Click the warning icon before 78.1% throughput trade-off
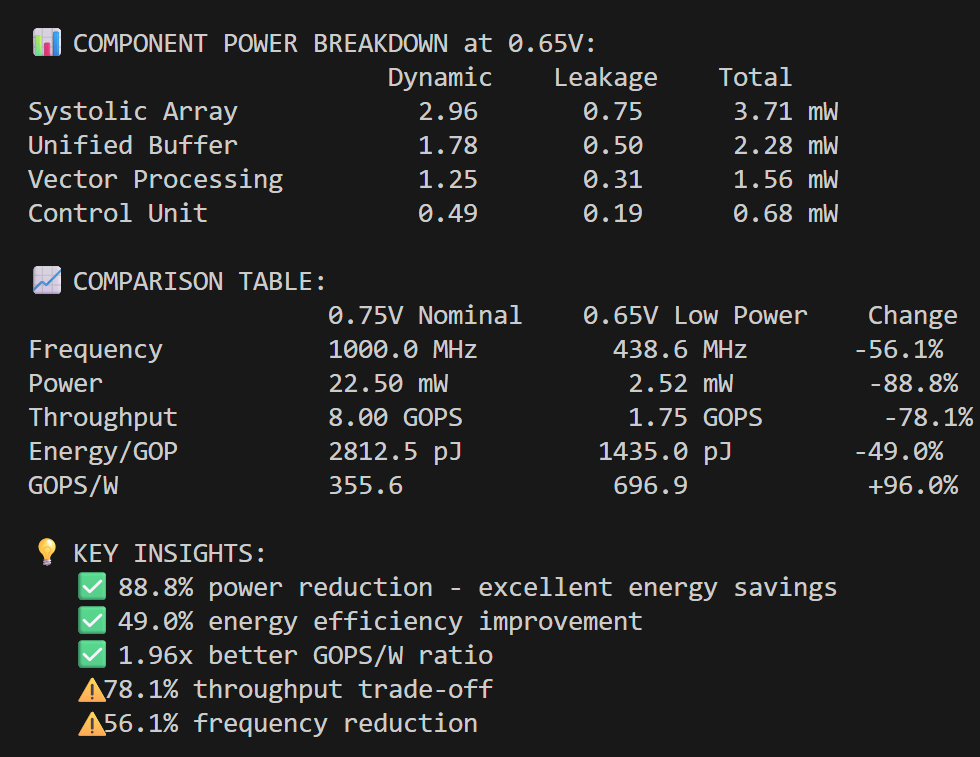 coord(91,689)
